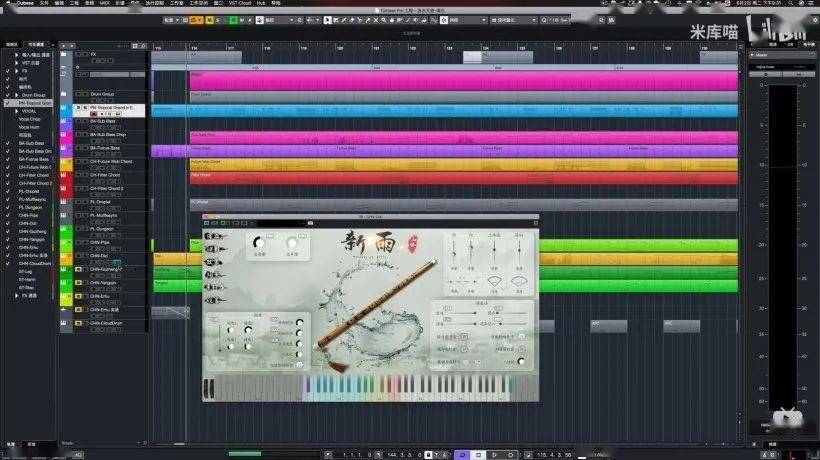Image resolution: width=820 pixels, height=460 pixels.
Task: Toggle record enable on PN-Tropical Grand track
Action: click(94, 114)
